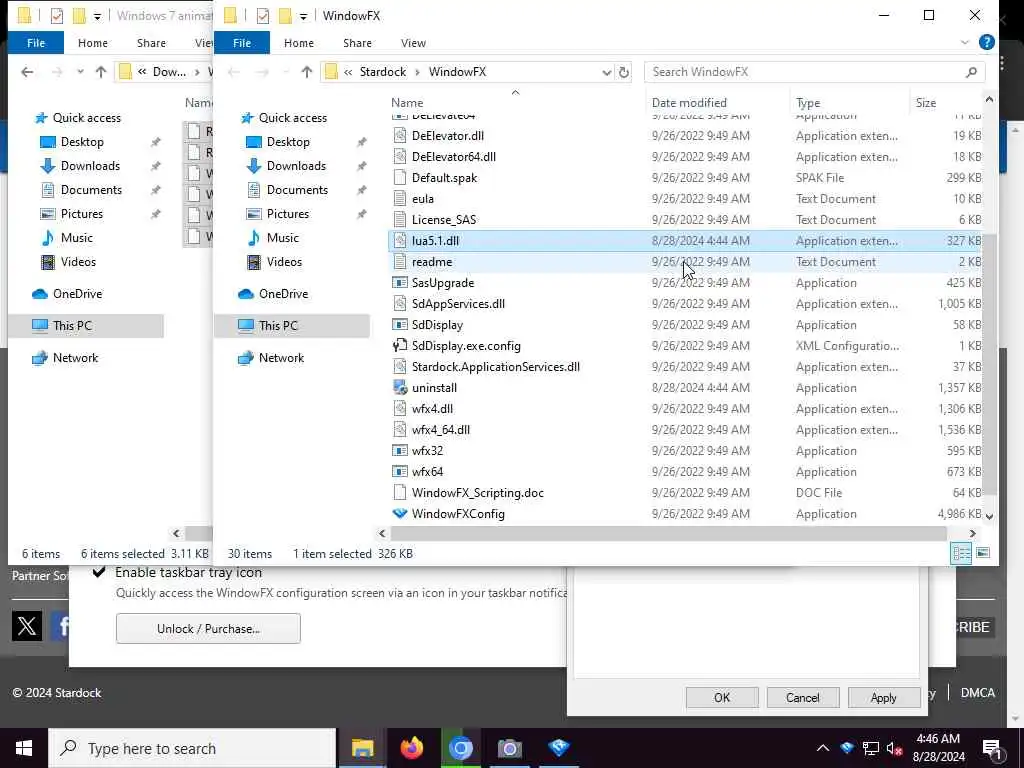The width and height of the screenshot is (1024, 768).
Task: Open the View ribbon tab in WindowFX
Action: pos(413,42)
